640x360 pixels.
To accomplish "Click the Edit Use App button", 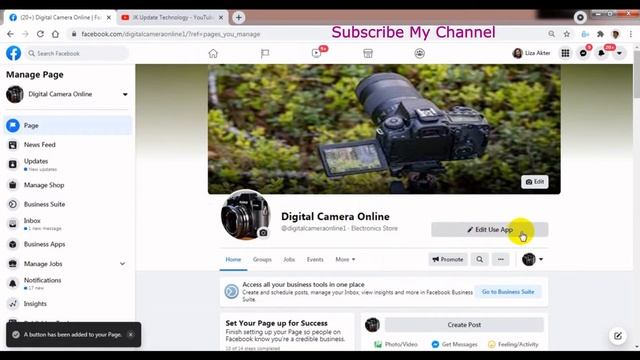I will (490, 229).
